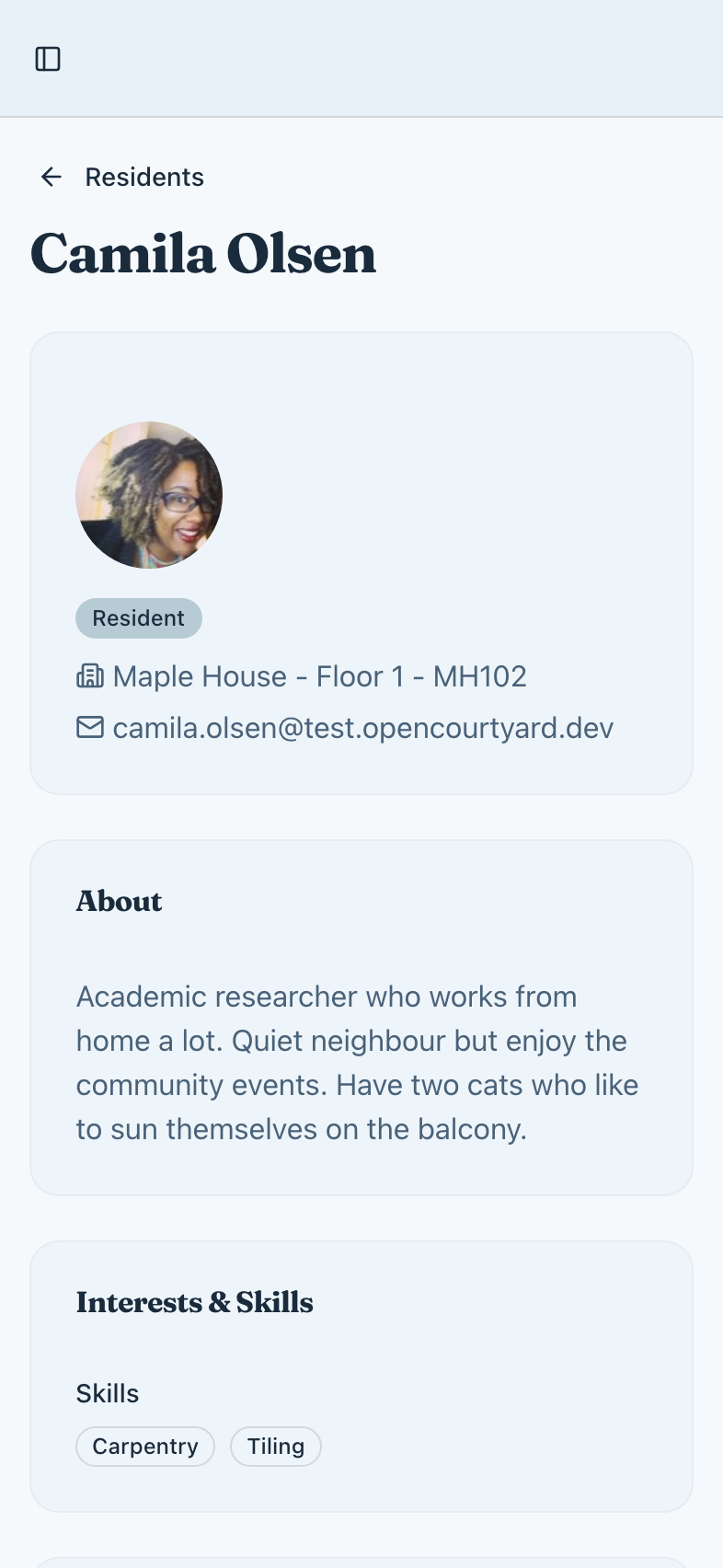Click the building icon beside Maple House
This screenshot has height=1568, width=723.
[x=90, y=676]
